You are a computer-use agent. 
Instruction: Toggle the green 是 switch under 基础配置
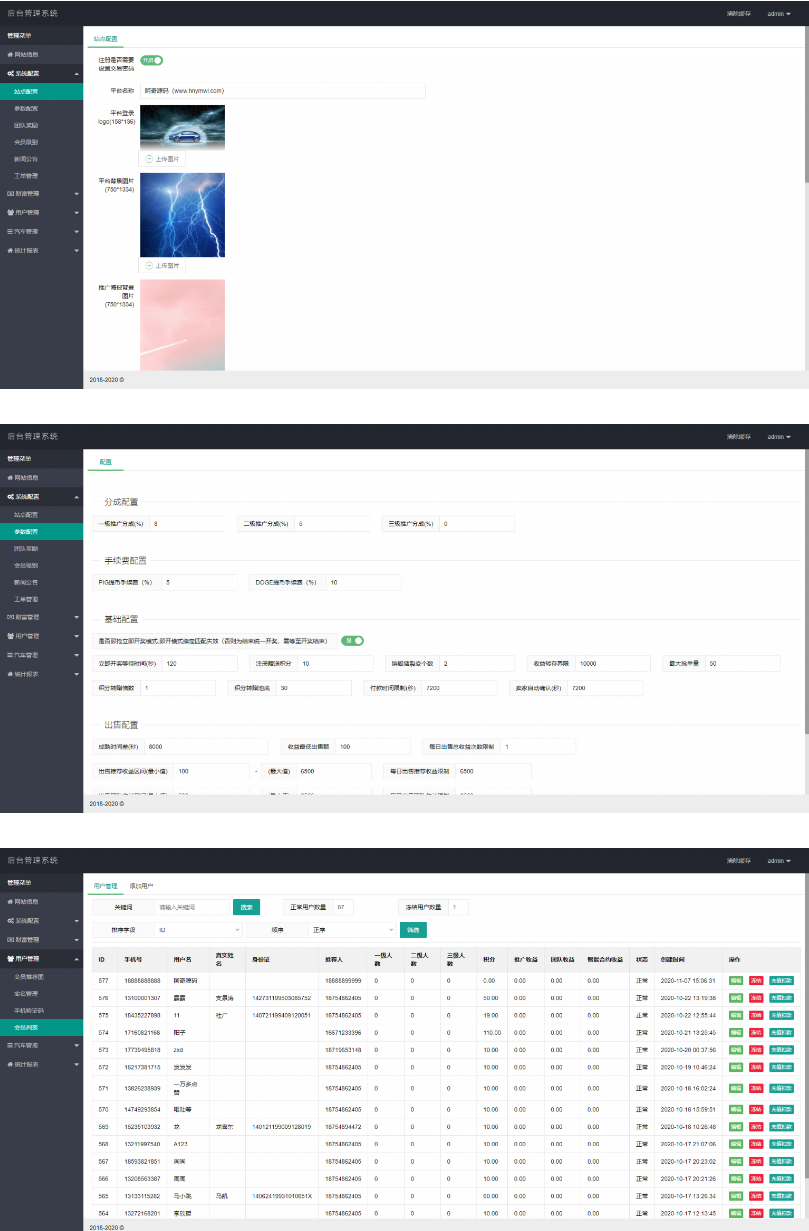[352, 640]
